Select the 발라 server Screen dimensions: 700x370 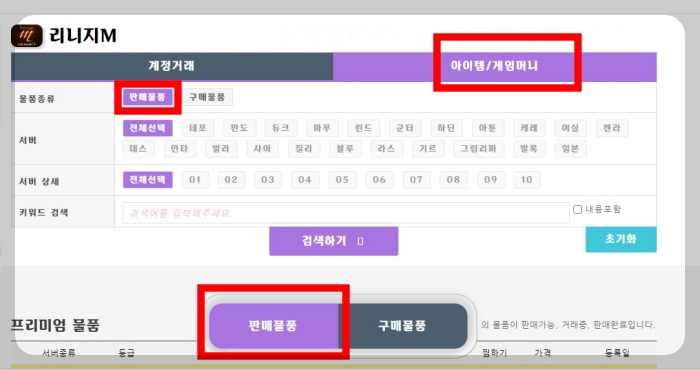tap(221, 149)
